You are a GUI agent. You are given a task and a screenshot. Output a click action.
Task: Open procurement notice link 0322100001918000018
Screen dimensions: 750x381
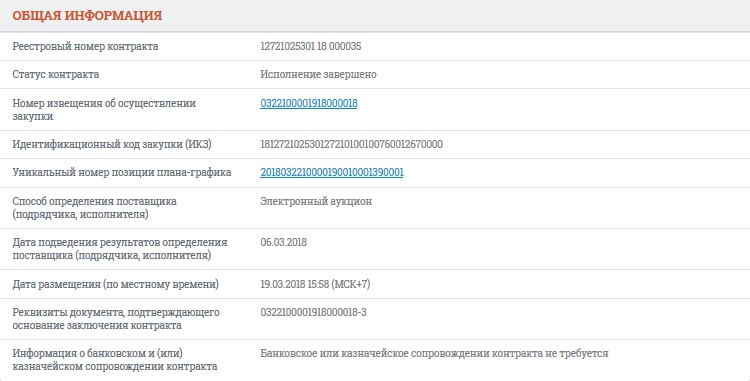point(309,103)
